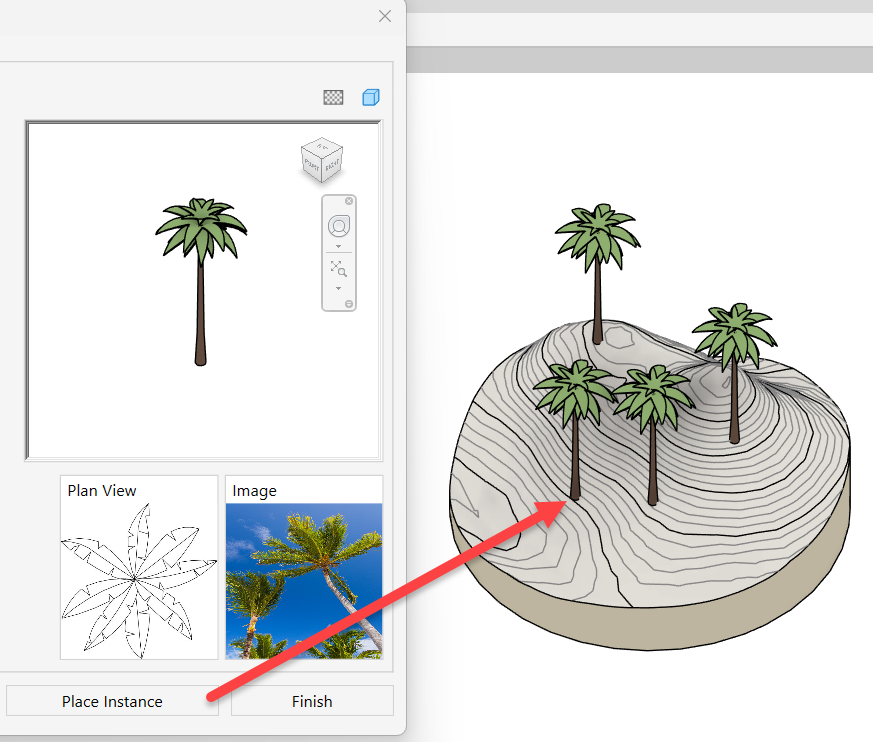Click the checkered render appearance icon
The height and width of the screenshot is (742, 873).
(334, 97)
